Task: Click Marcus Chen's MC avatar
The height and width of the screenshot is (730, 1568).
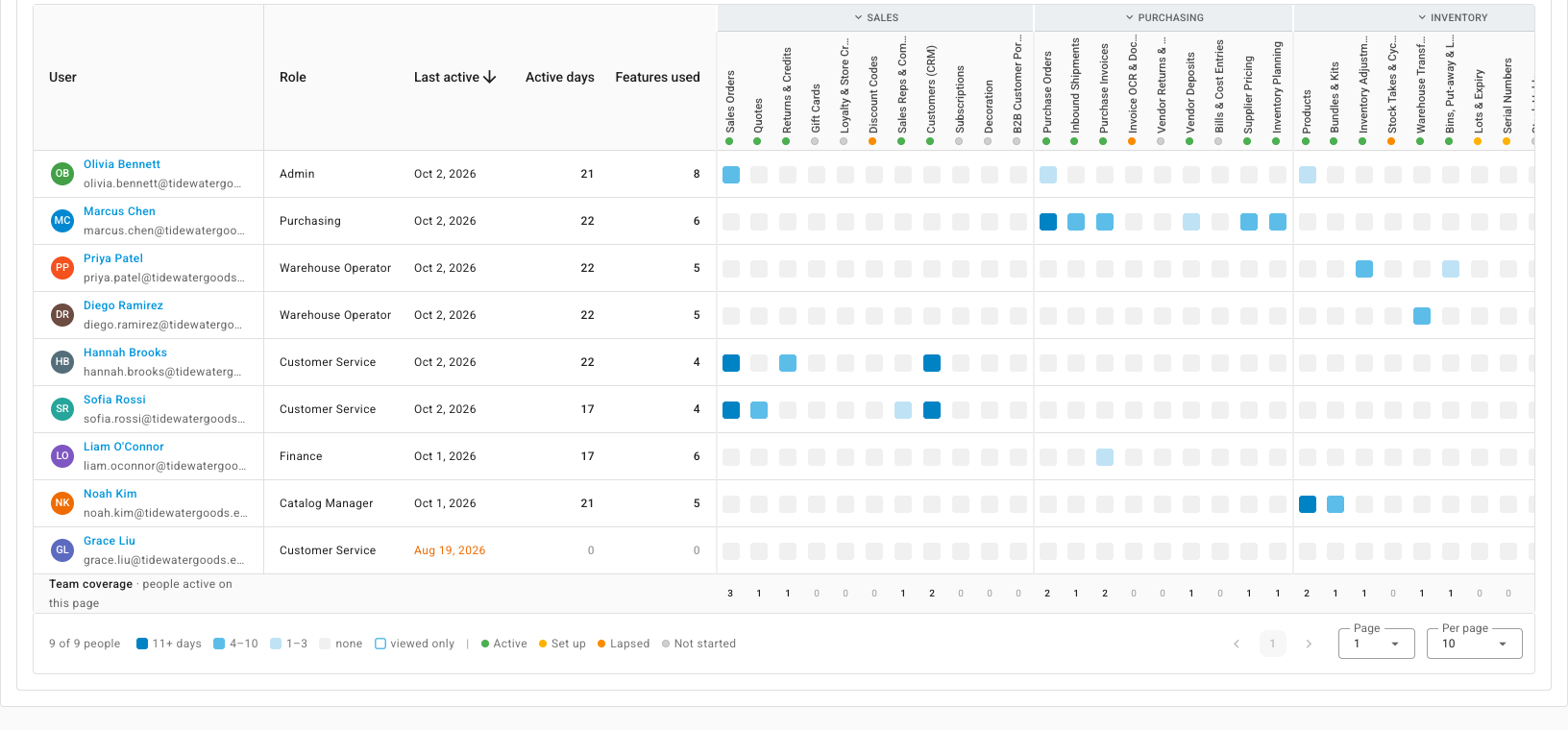Action: [x=62, y=221]
